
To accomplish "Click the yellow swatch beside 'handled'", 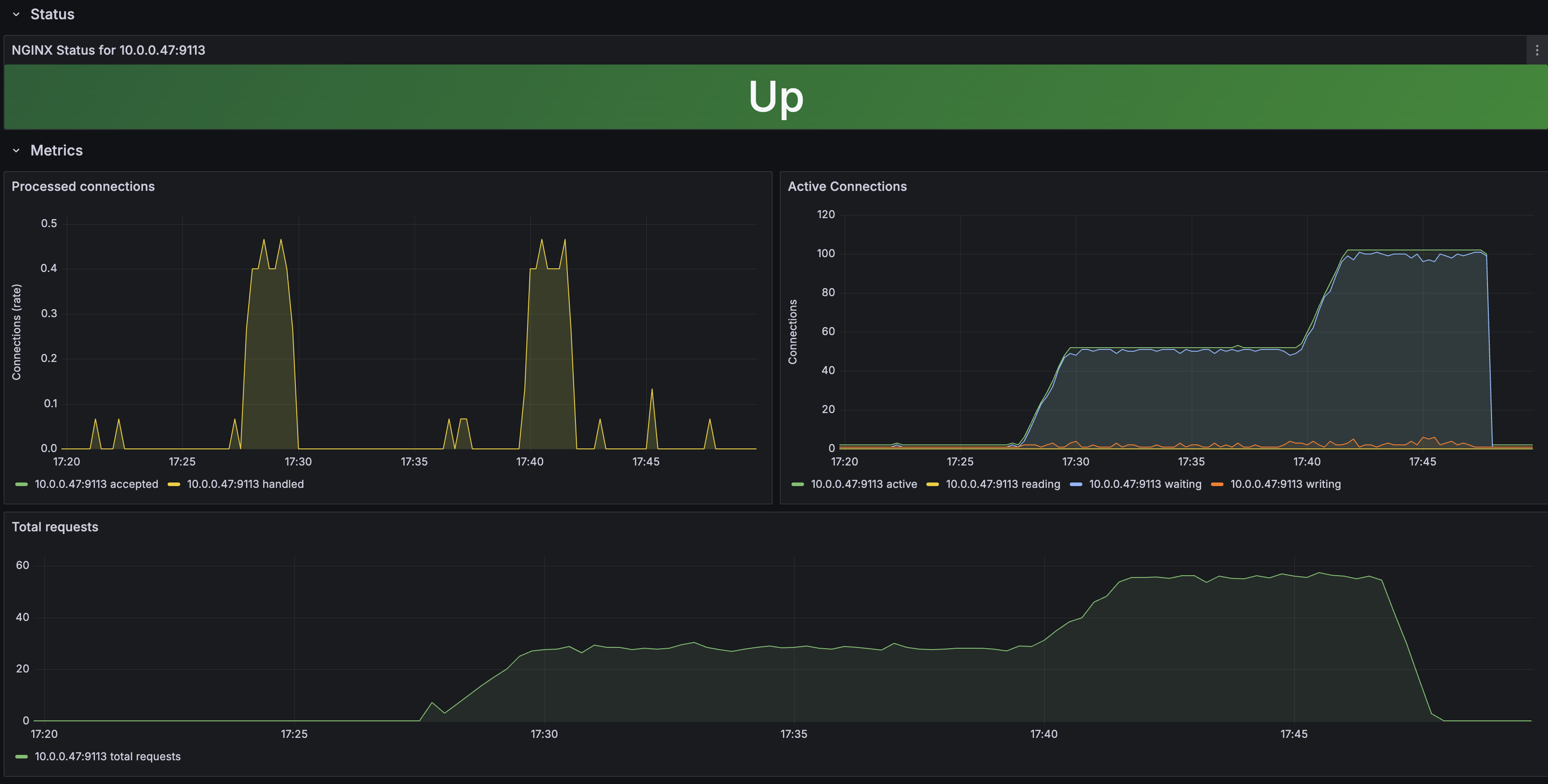I will click(x=174, y=484).
